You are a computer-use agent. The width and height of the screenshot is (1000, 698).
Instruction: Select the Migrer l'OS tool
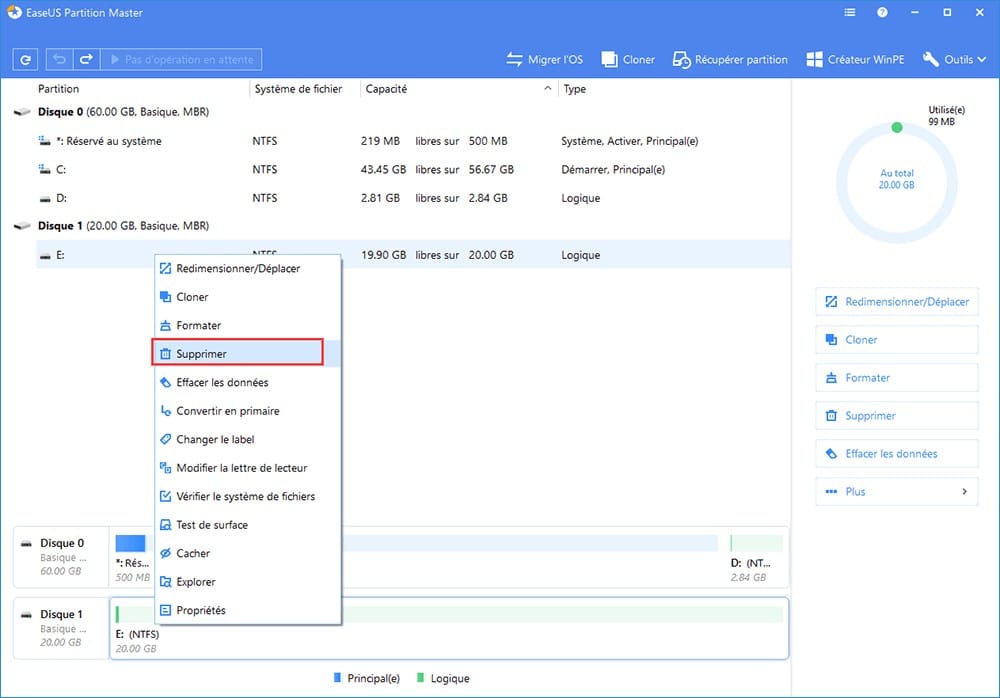[x=543, y=59]
